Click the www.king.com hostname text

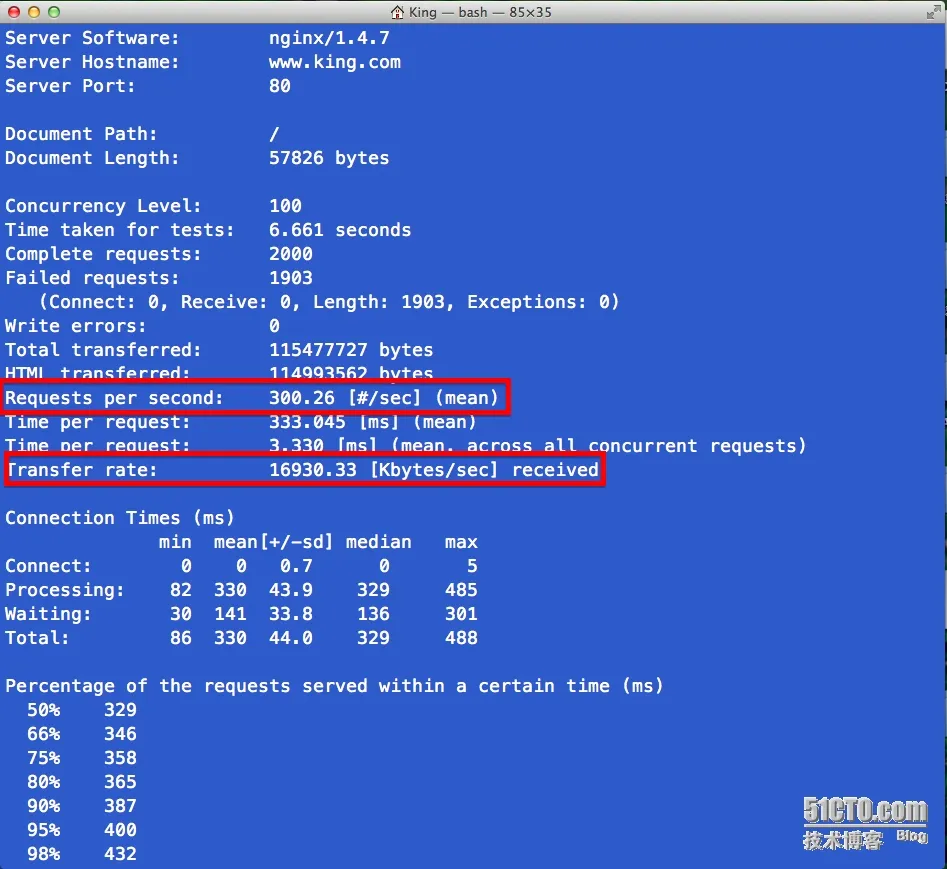point(335,62)
